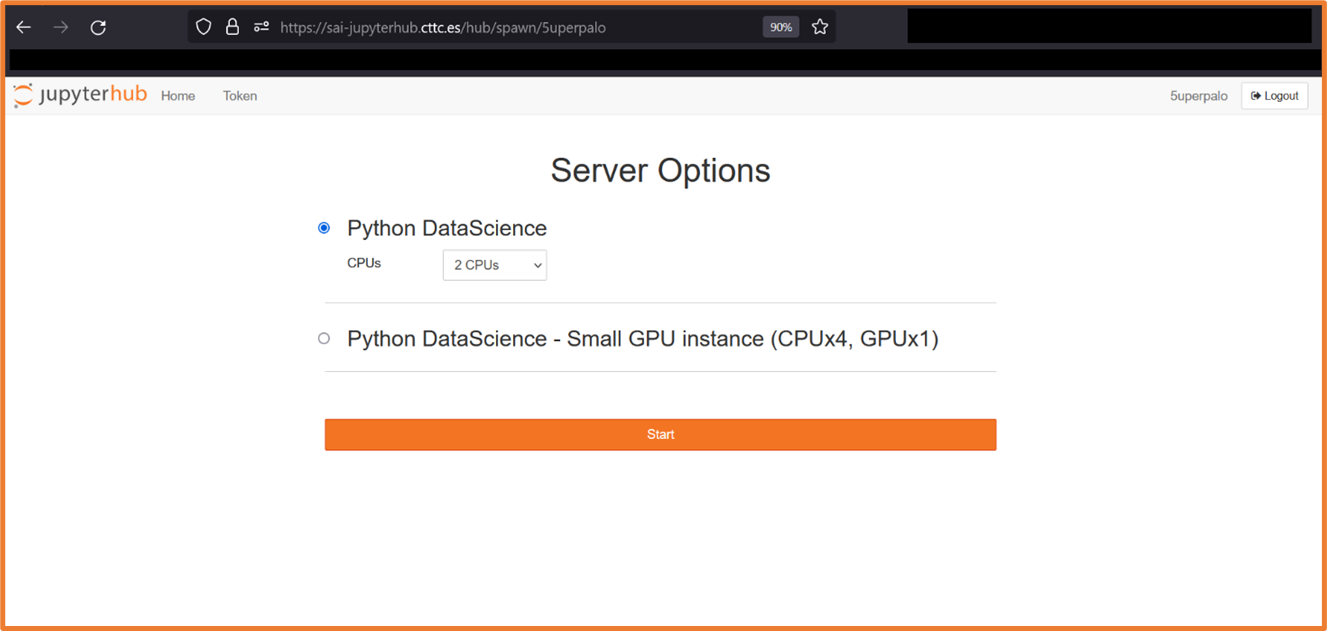Bookmark this page with the star icon

click(820, 27)
